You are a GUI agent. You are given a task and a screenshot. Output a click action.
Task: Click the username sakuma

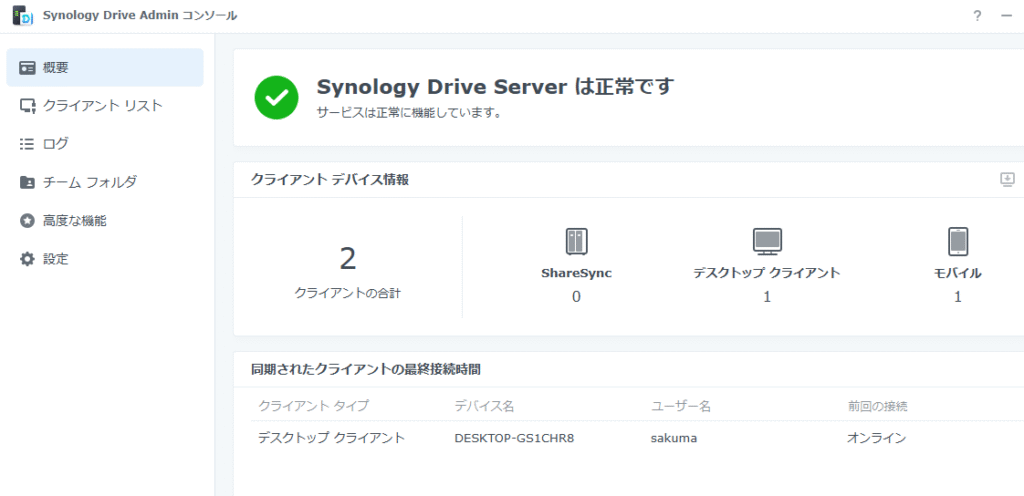pos(673,439)
